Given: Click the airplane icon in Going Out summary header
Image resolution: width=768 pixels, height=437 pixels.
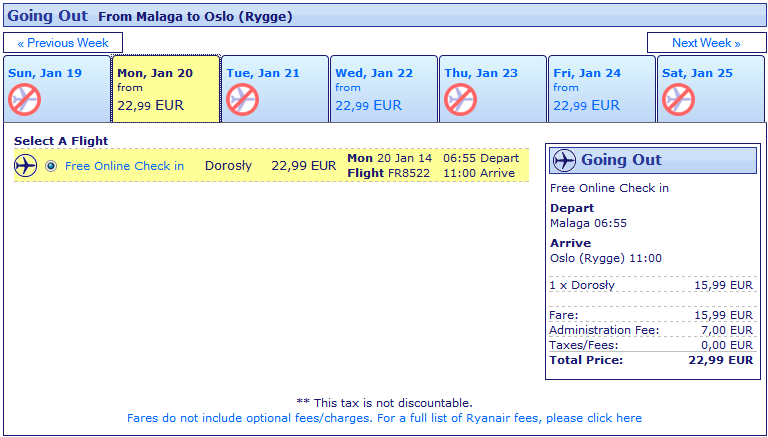Looking at the screenshot, I should [564, 160].
